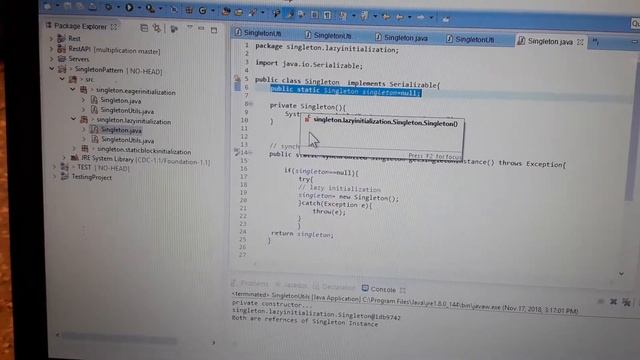The height and width of the screenshot is (360, 640).
Task: Click the Back navigation arrow in toolbar
Action: 400,17
